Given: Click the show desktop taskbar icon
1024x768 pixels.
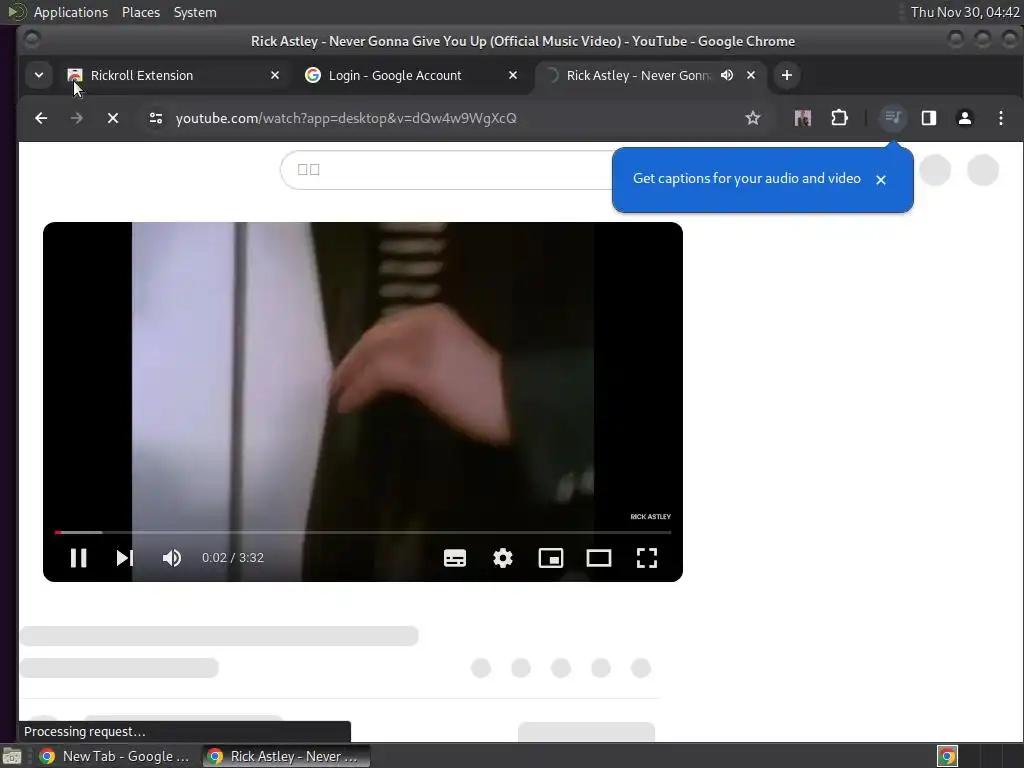Looking at the screenshot, I should [x=12, y=756].
